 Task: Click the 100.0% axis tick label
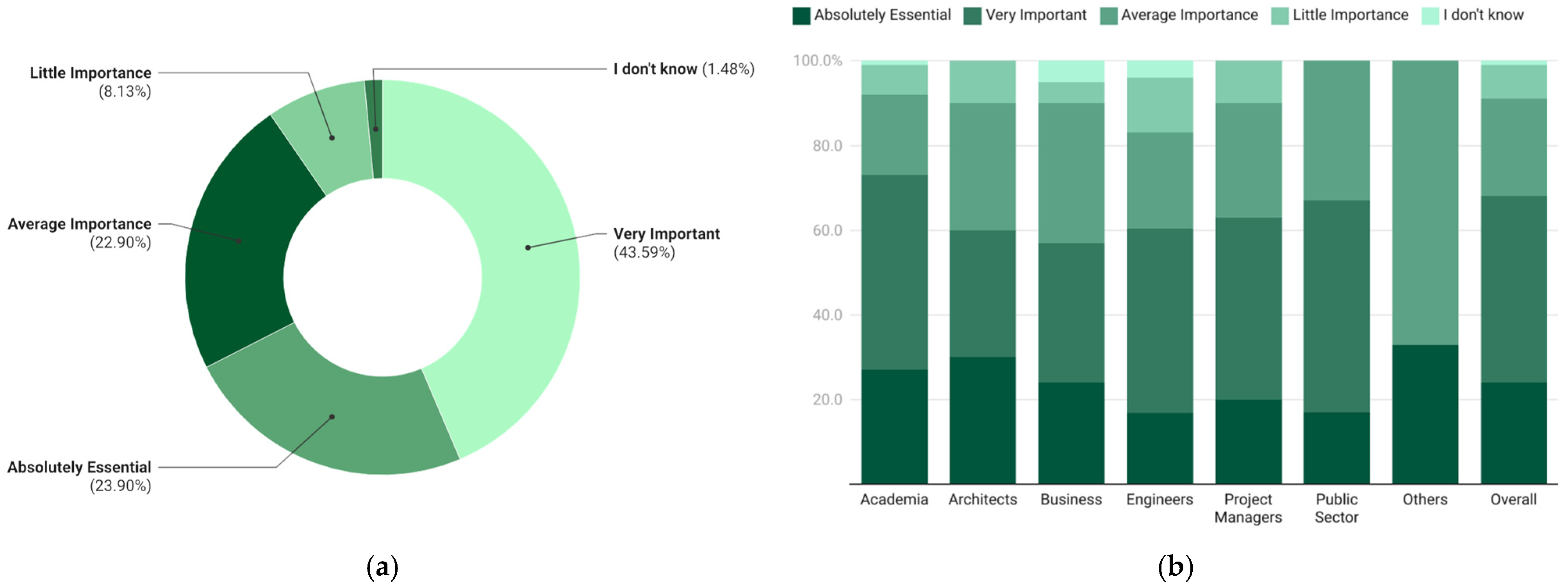click(817, 60)
